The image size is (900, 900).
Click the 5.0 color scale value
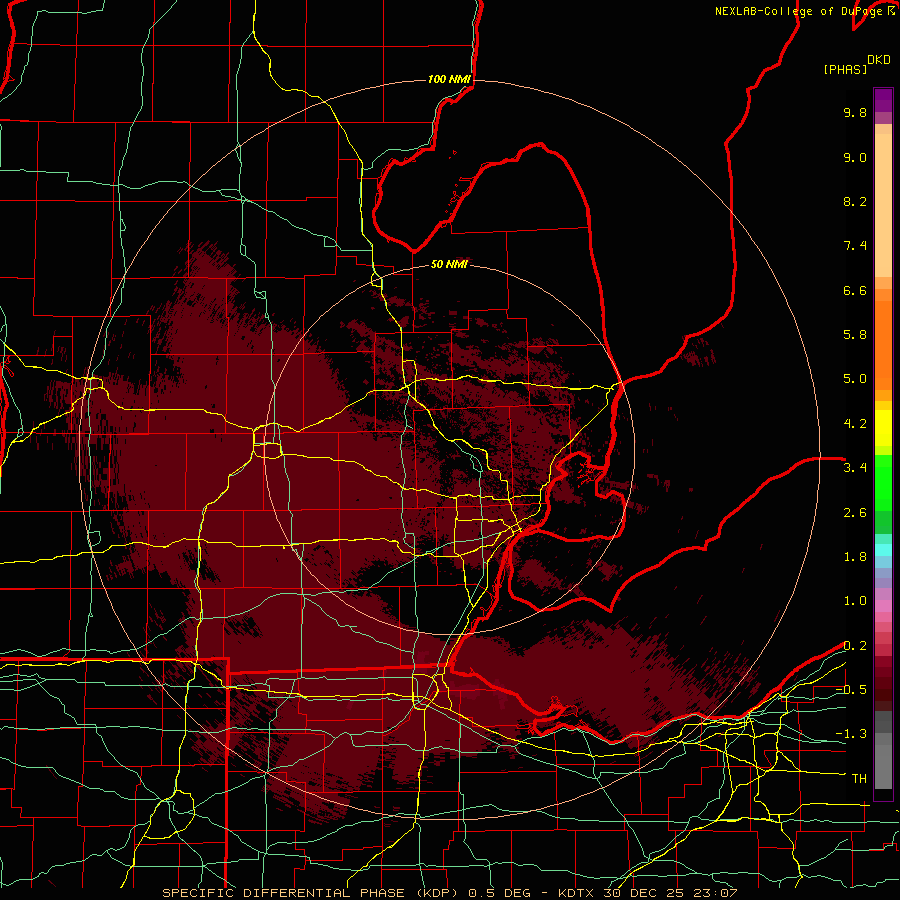tap(855, 379)
